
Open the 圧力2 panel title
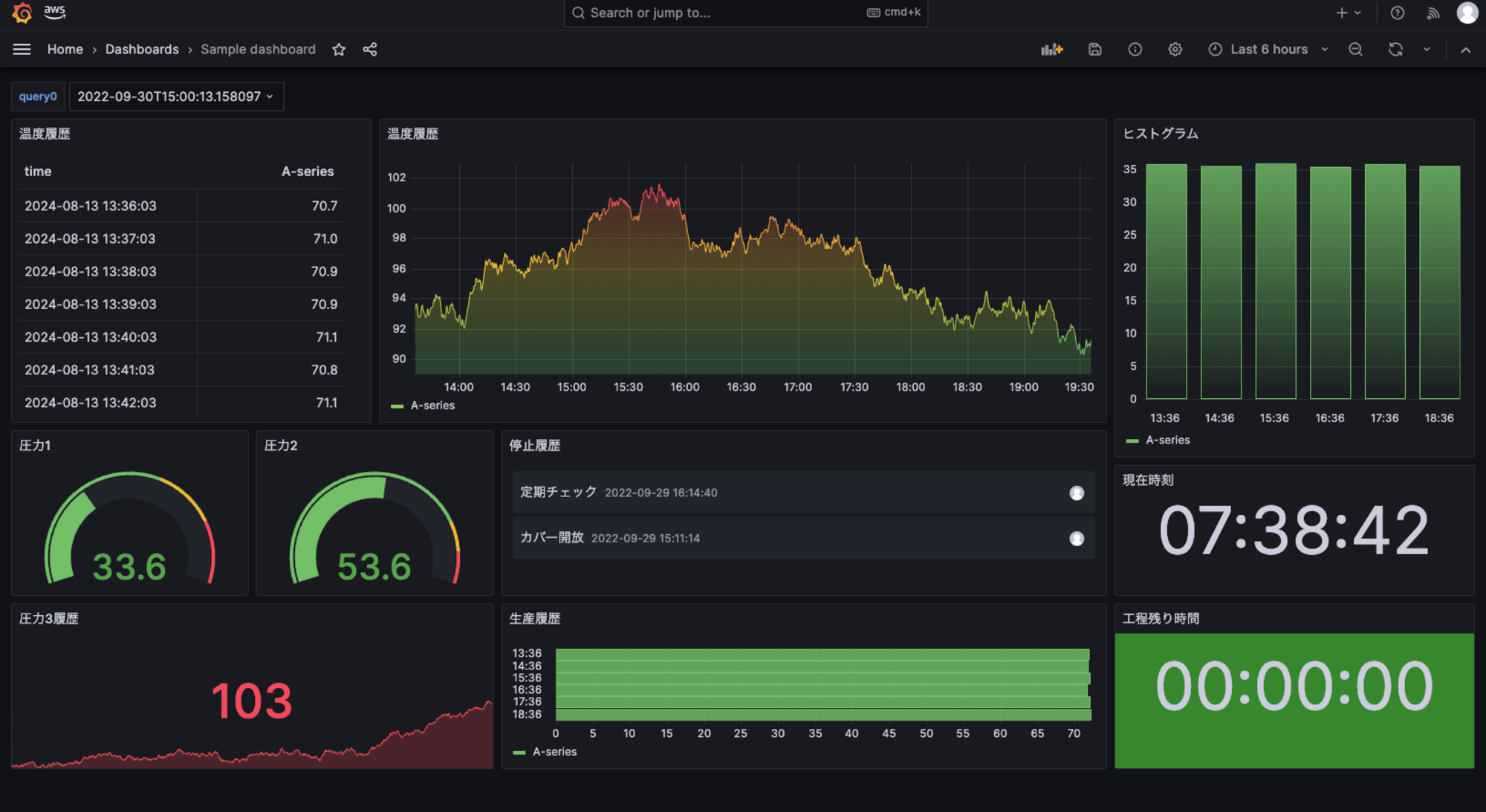[280, 446]
